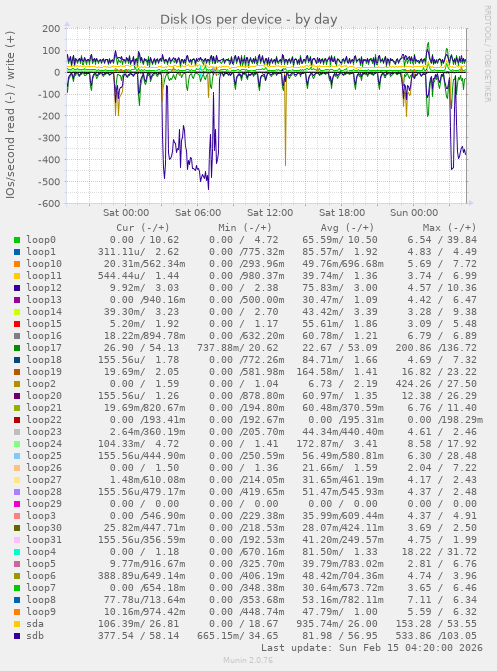The width and height of the screenshot is (497, 671).
Task: Select the 'loop20' legend label
Action: 44,396
